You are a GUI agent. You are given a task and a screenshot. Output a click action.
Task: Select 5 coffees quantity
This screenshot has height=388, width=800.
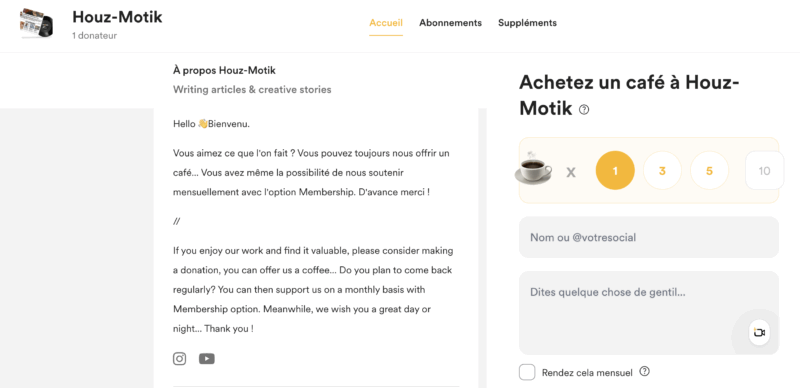pos(709,171)
